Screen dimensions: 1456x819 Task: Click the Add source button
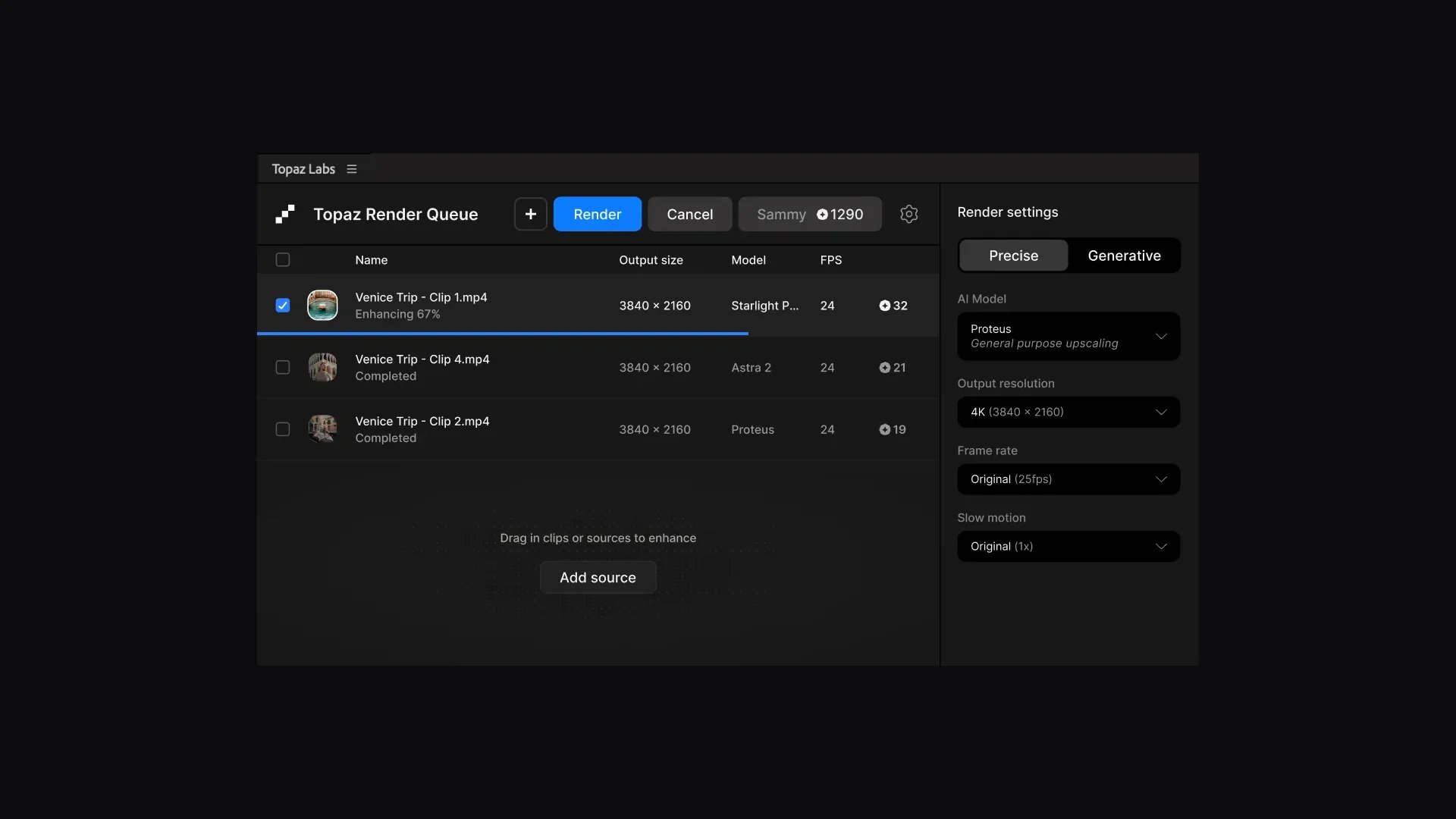click(x=598, y=578)
